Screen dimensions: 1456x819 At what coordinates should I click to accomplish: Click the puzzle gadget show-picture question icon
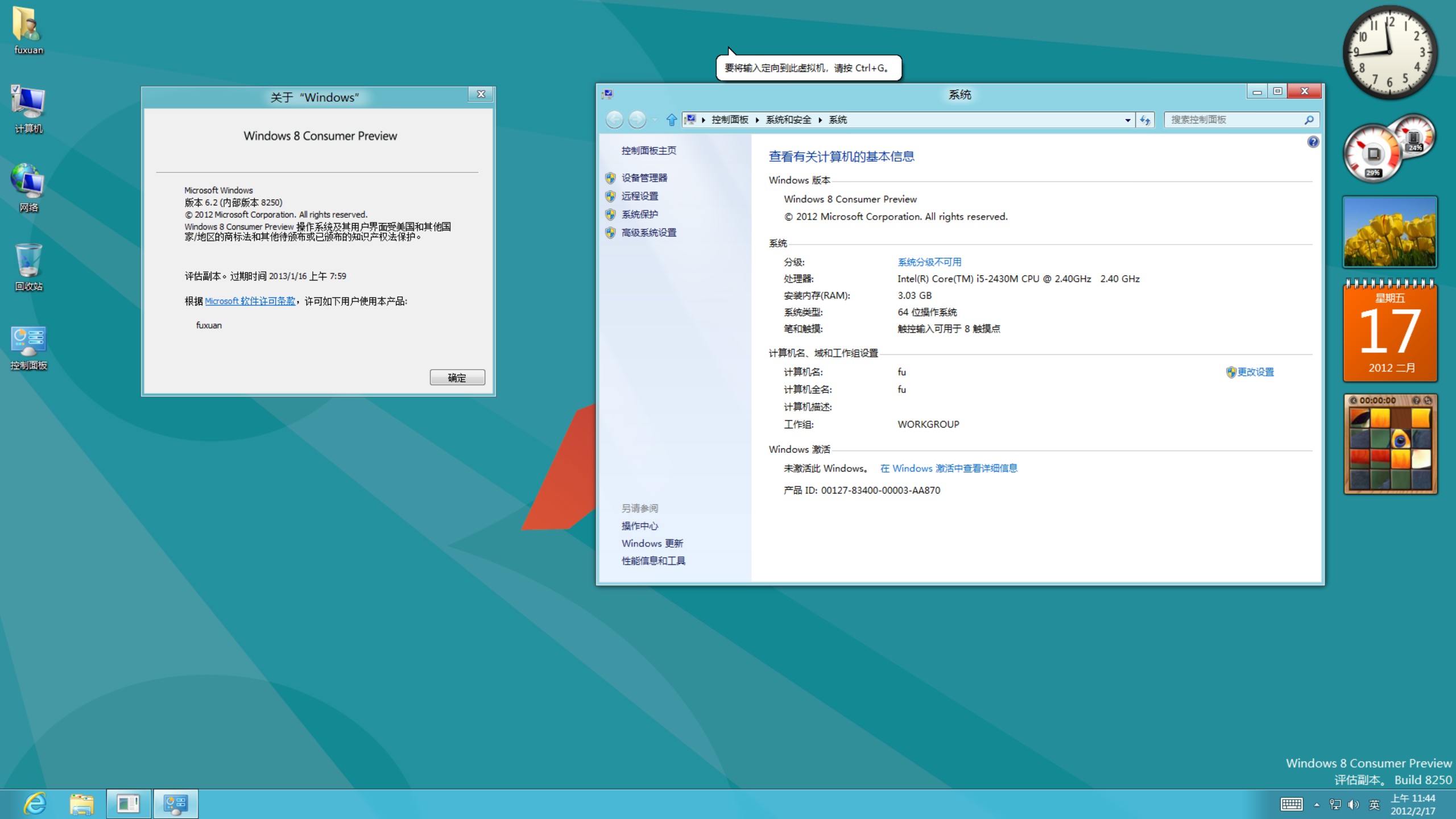pos(1416,400)
